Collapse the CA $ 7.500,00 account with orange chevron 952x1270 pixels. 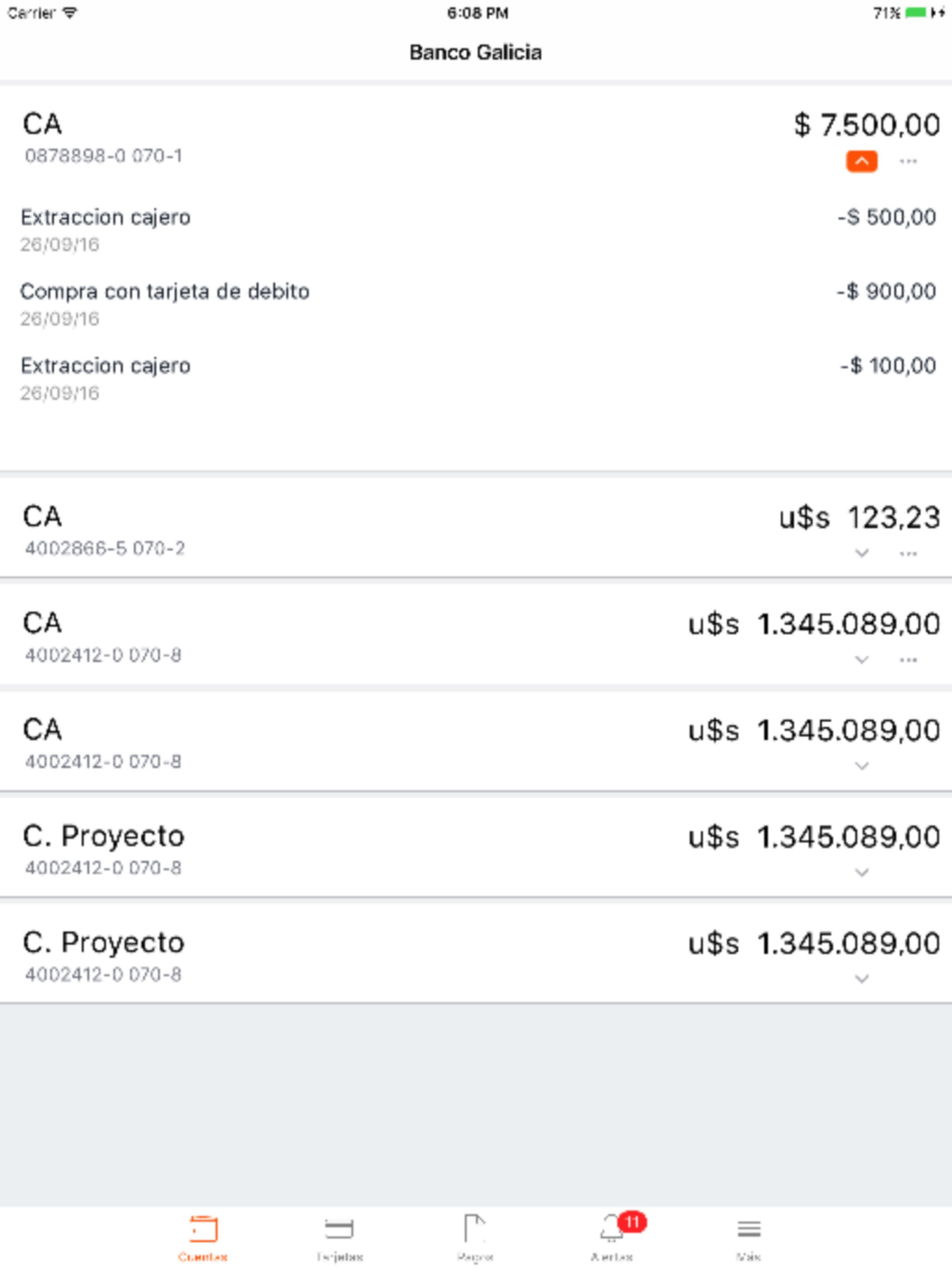(x=861, y=161)
